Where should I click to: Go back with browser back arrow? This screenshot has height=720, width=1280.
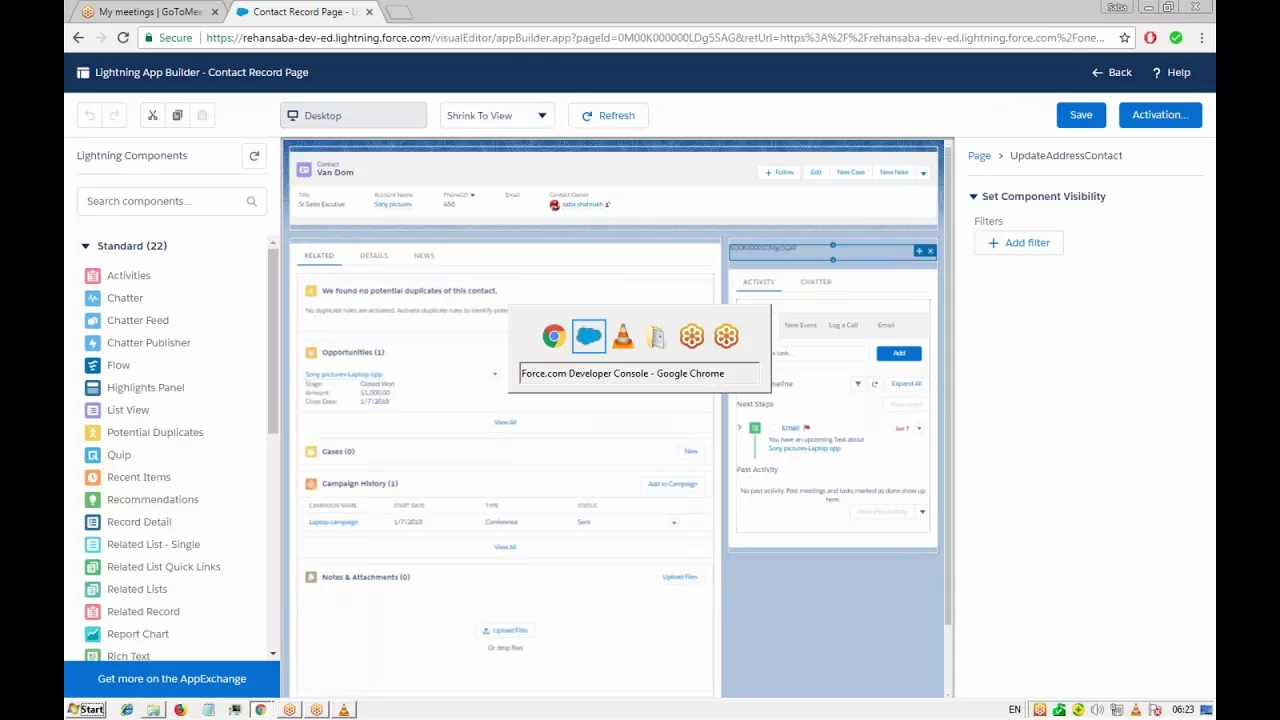click(79, 38)
